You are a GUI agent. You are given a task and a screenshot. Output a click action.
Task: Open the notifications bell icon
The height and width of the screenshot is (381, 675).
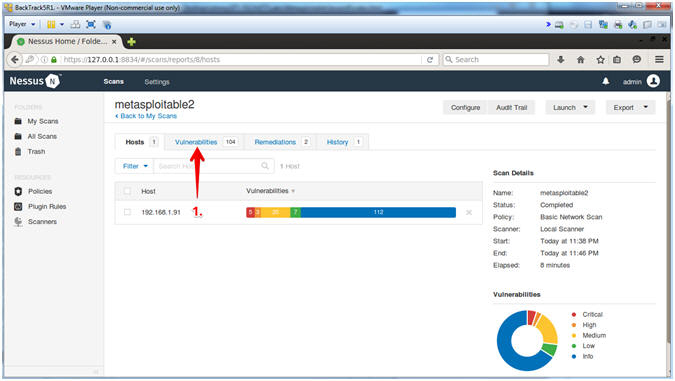click(606, 81)
